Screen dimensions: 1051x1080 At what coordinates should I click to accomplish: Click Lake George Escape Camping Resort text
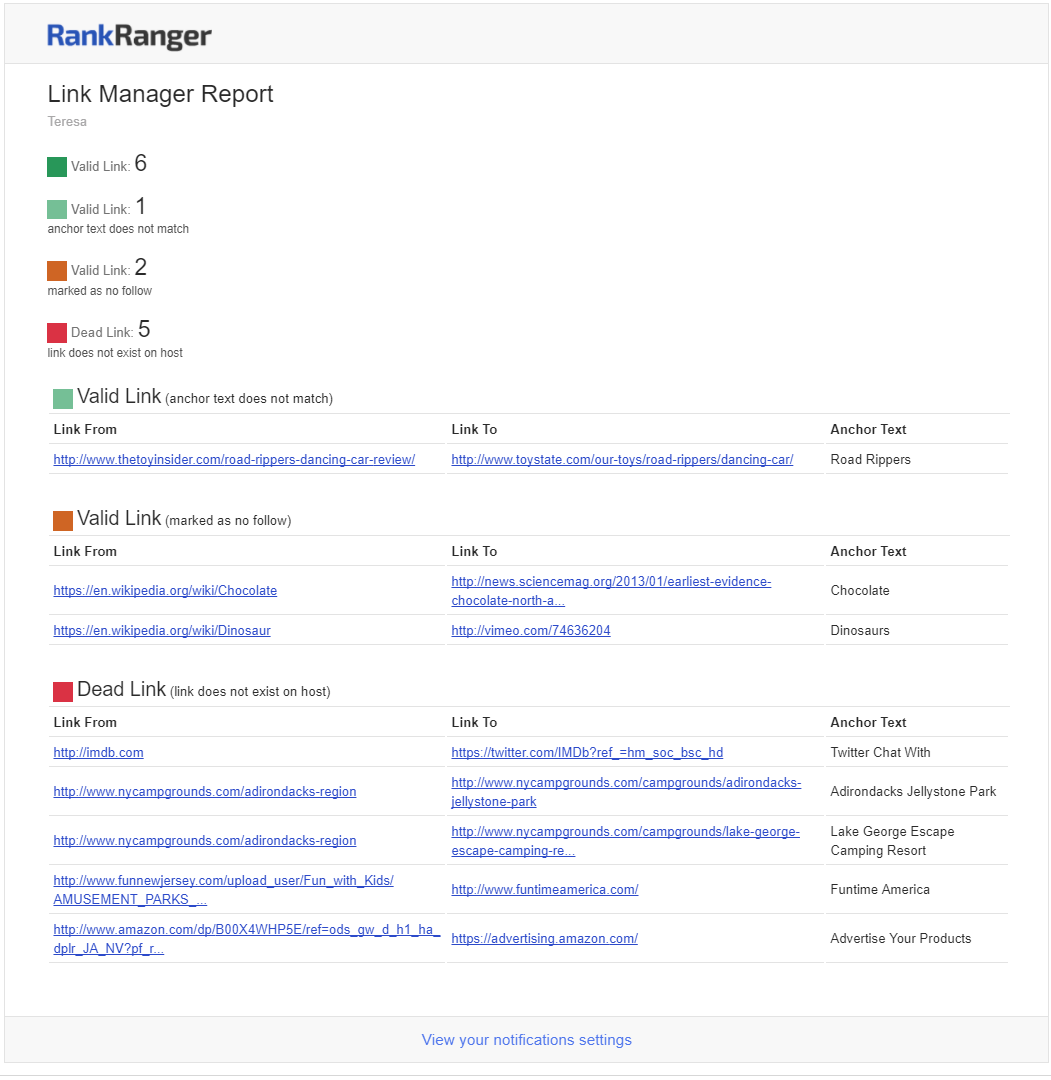893,841
